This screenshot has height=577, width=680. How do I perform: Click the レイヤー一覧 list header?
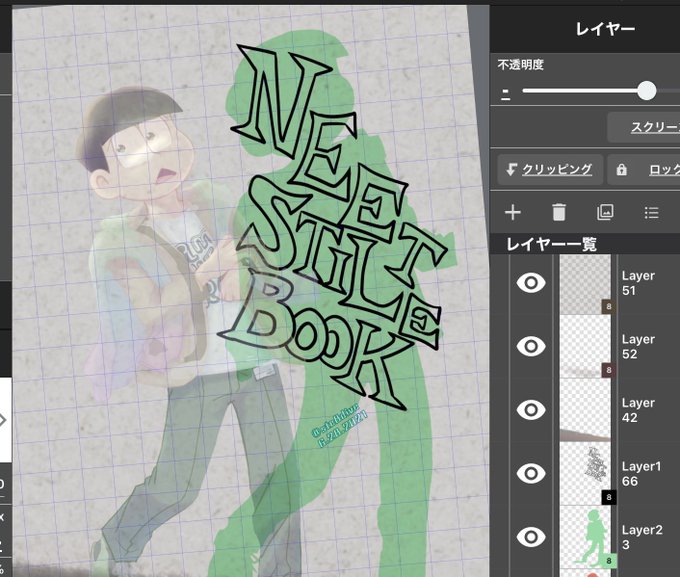[552, 244]
